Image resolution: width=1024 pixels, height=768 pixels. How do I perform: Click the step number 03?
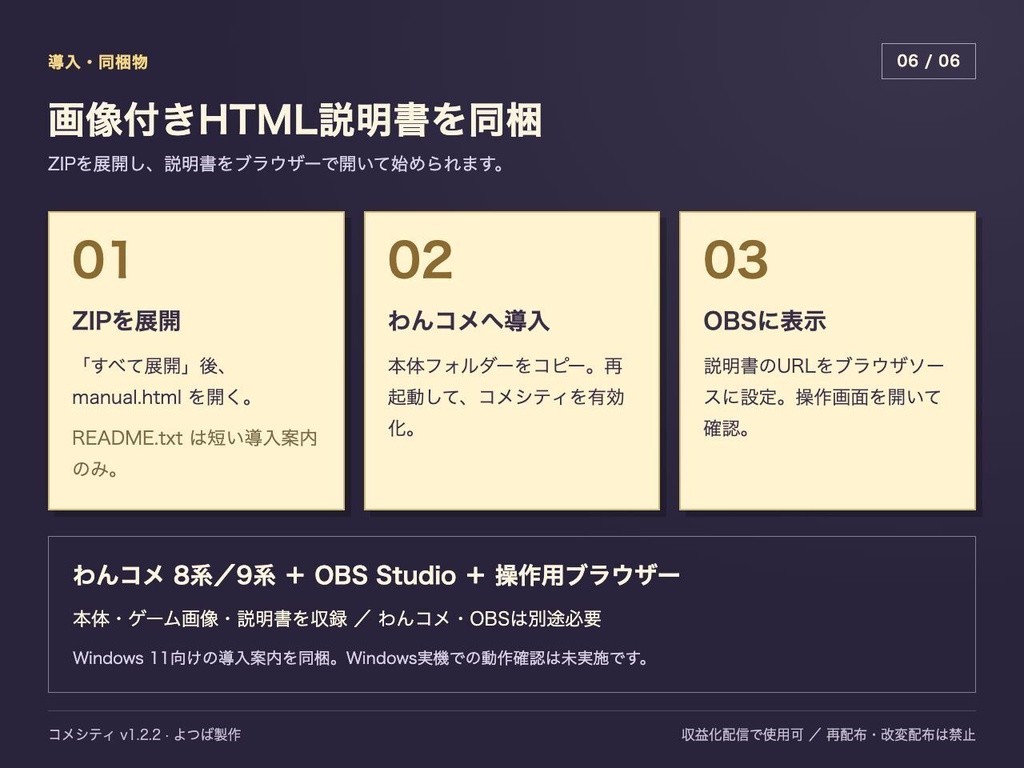735,260
